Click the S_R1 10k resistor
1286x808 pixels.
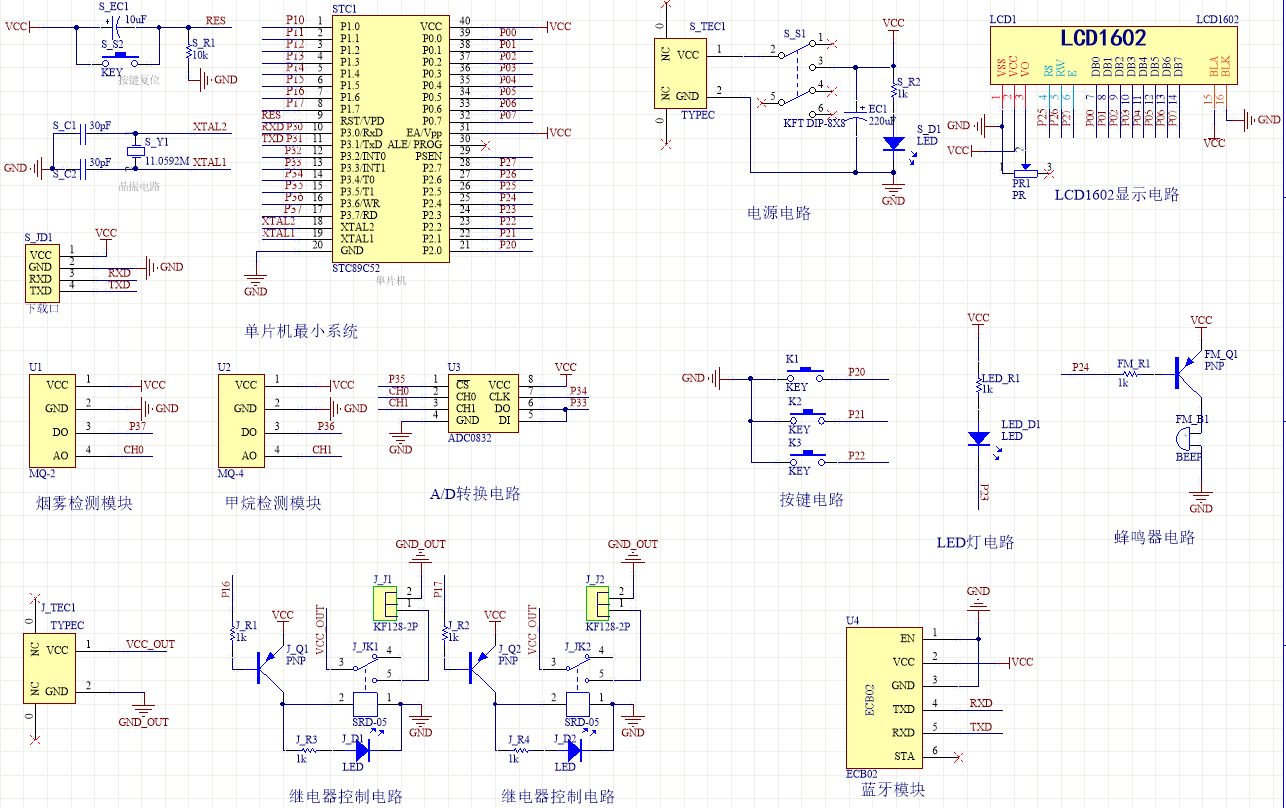pyautogui.click(x=190, y=53)
